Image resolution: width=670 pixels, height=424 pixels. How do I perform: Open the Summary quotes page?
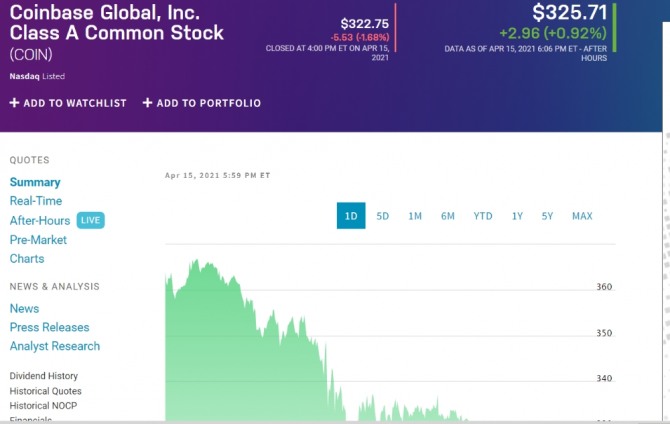[x=35, y=182]
